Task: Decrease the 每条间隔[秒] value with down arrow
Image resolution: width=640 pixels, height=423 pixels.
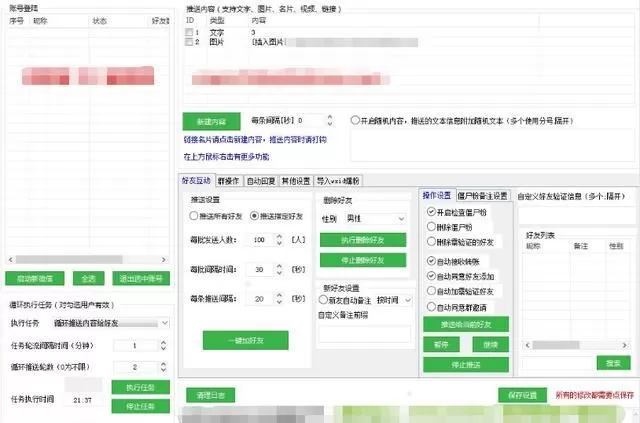Action: click(x=330, y=123)
